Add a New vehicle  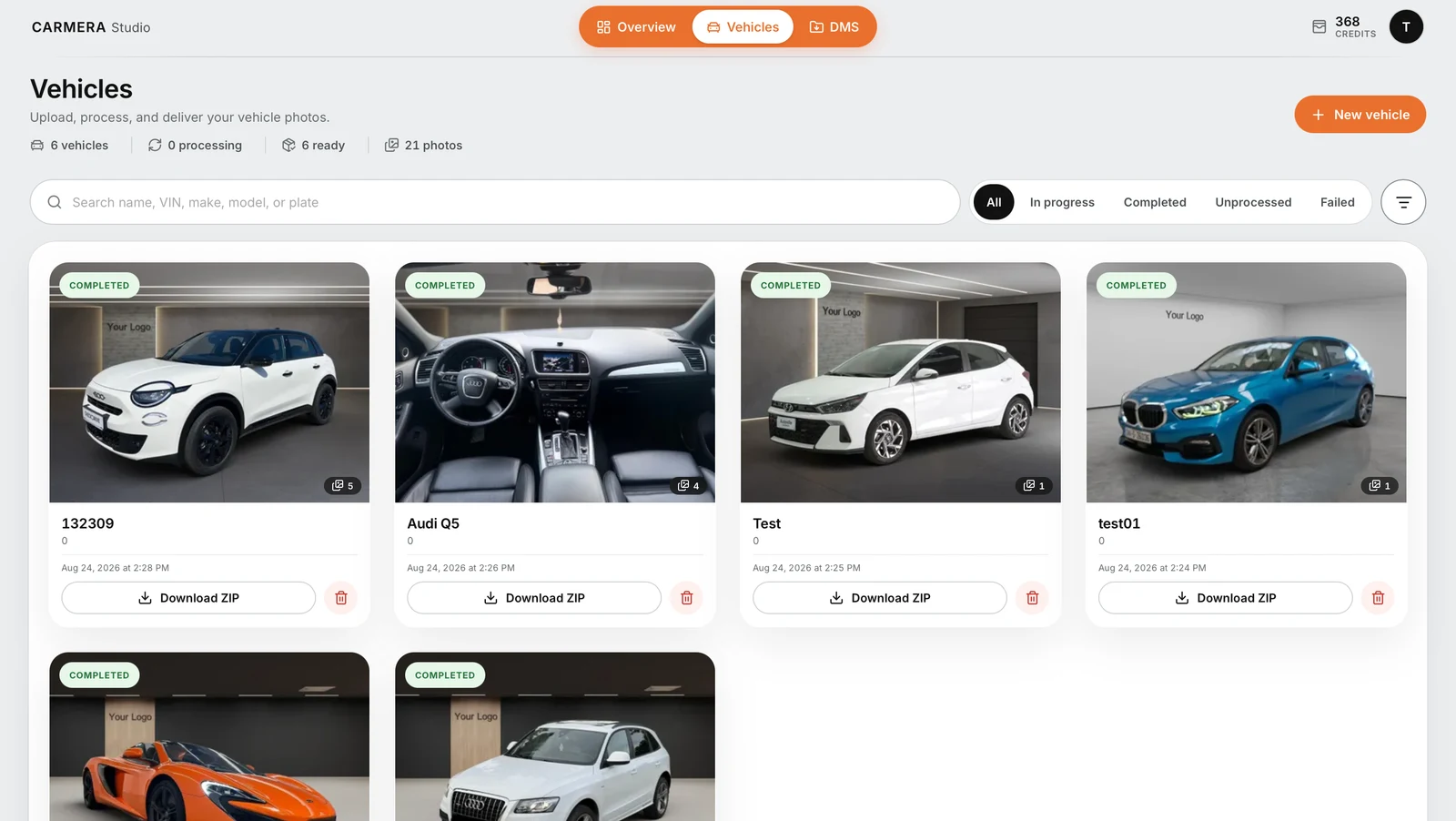click(1360, 115)
